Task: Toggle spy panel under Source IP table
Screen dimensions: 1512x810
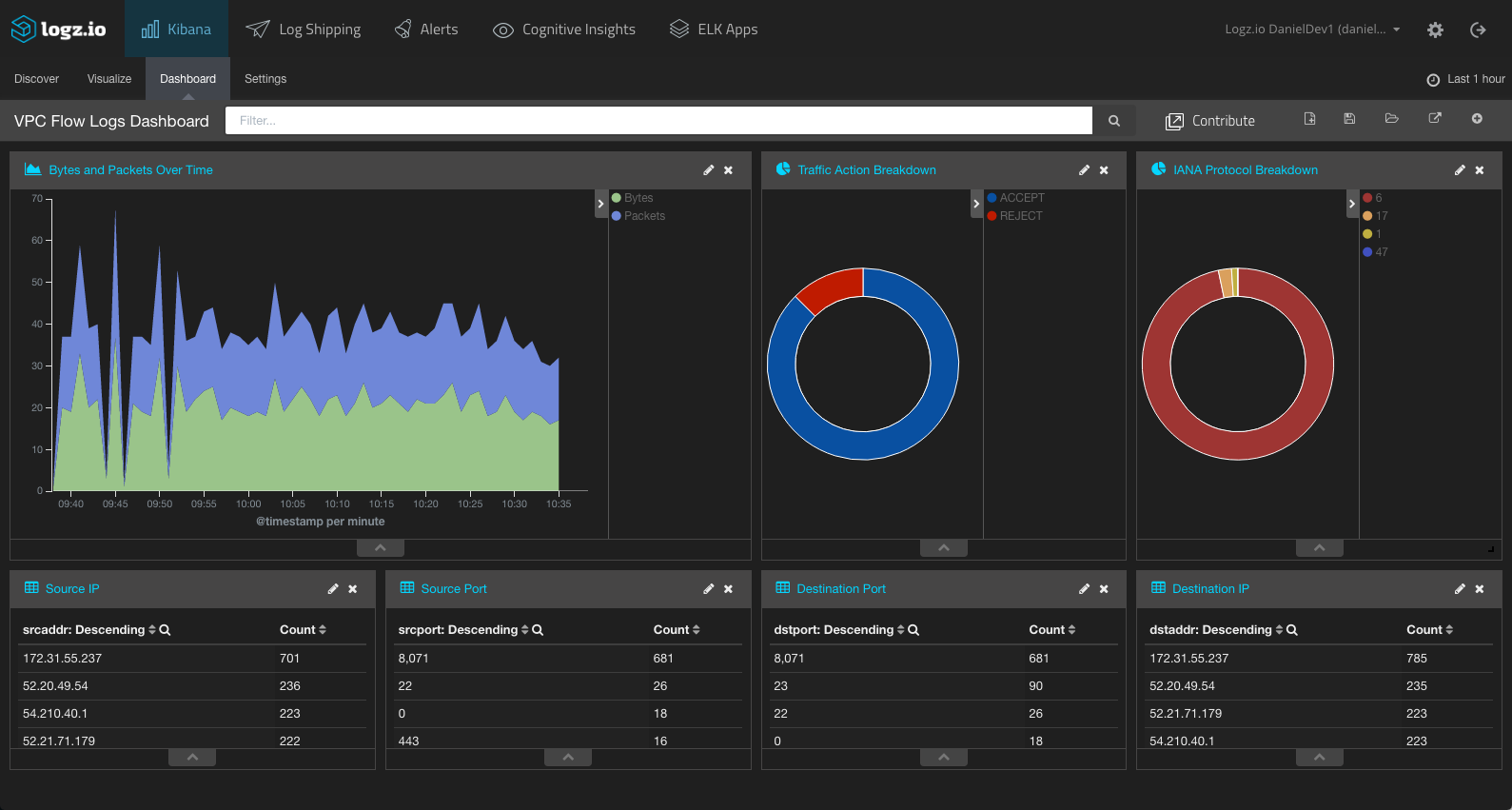Action: [x=192, y=758]
